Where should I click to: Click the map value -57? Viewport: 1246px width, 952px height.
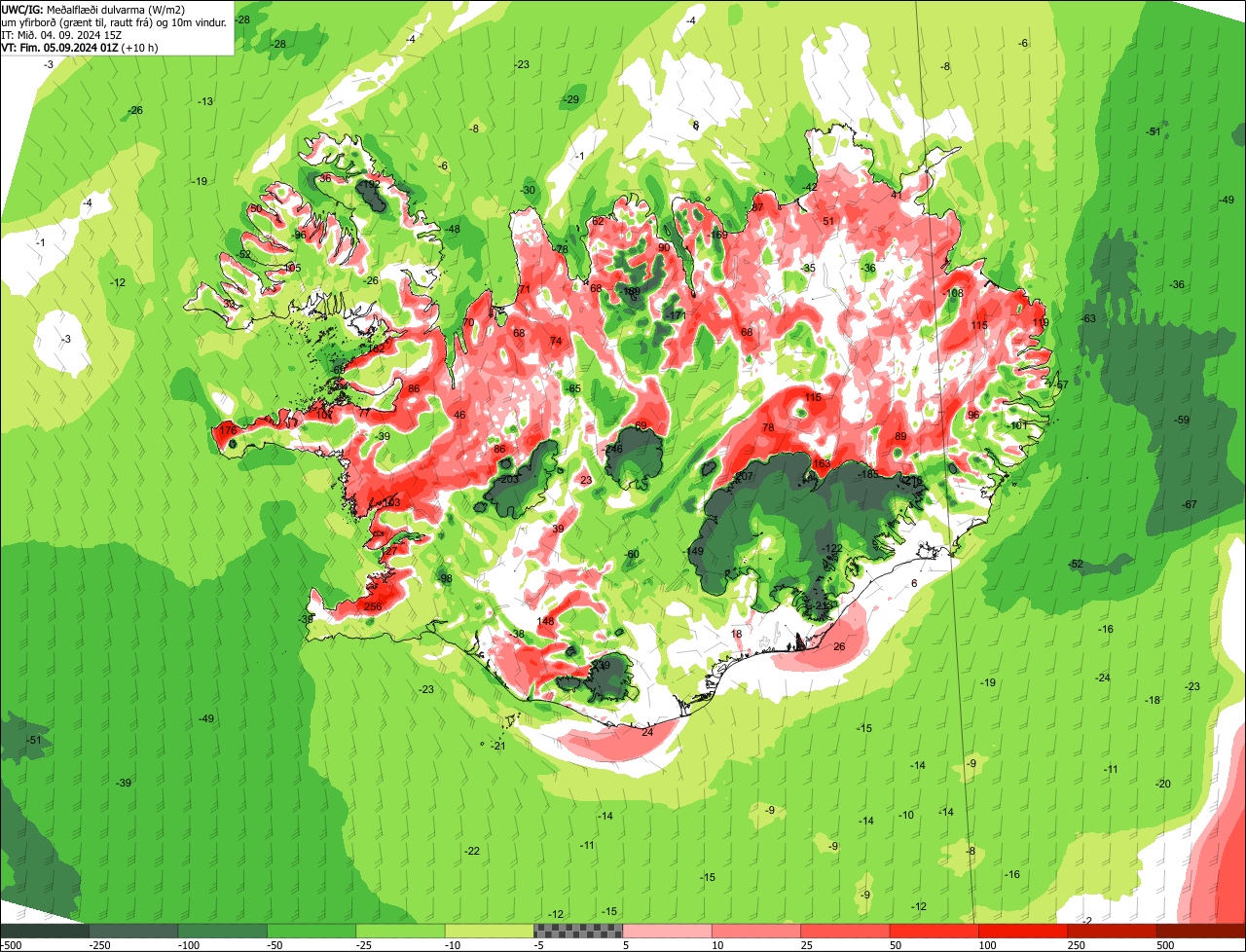[x=1061, y=385]
